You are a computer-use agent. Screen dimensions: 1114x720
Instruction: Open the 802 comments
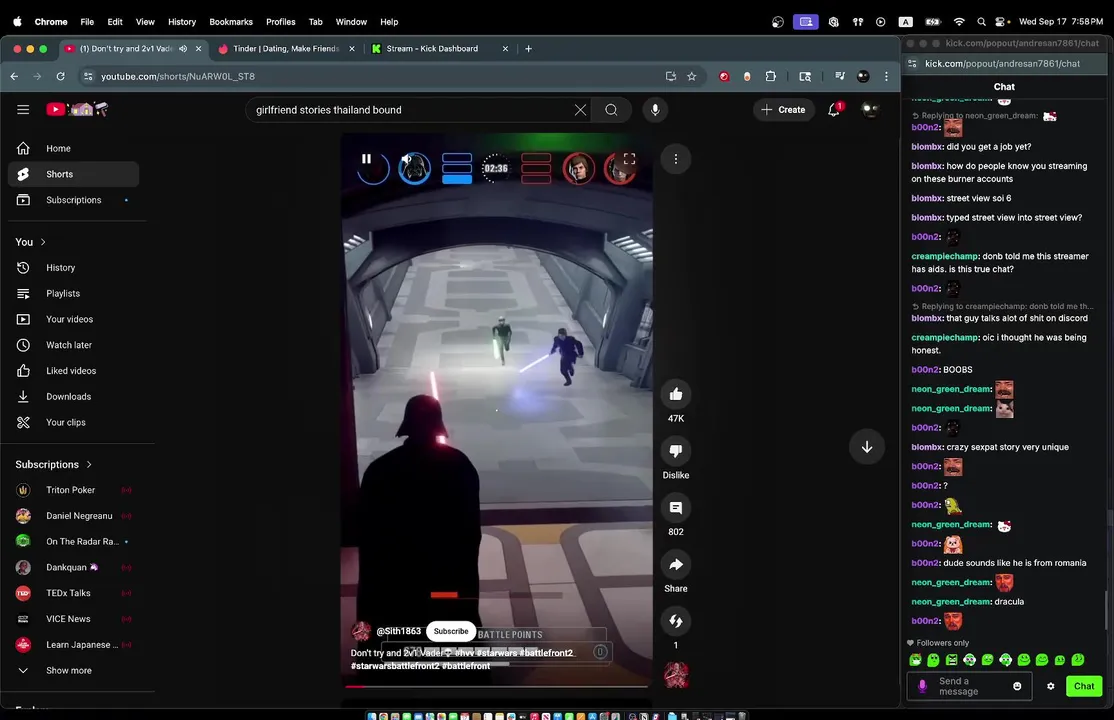[676, 508]
